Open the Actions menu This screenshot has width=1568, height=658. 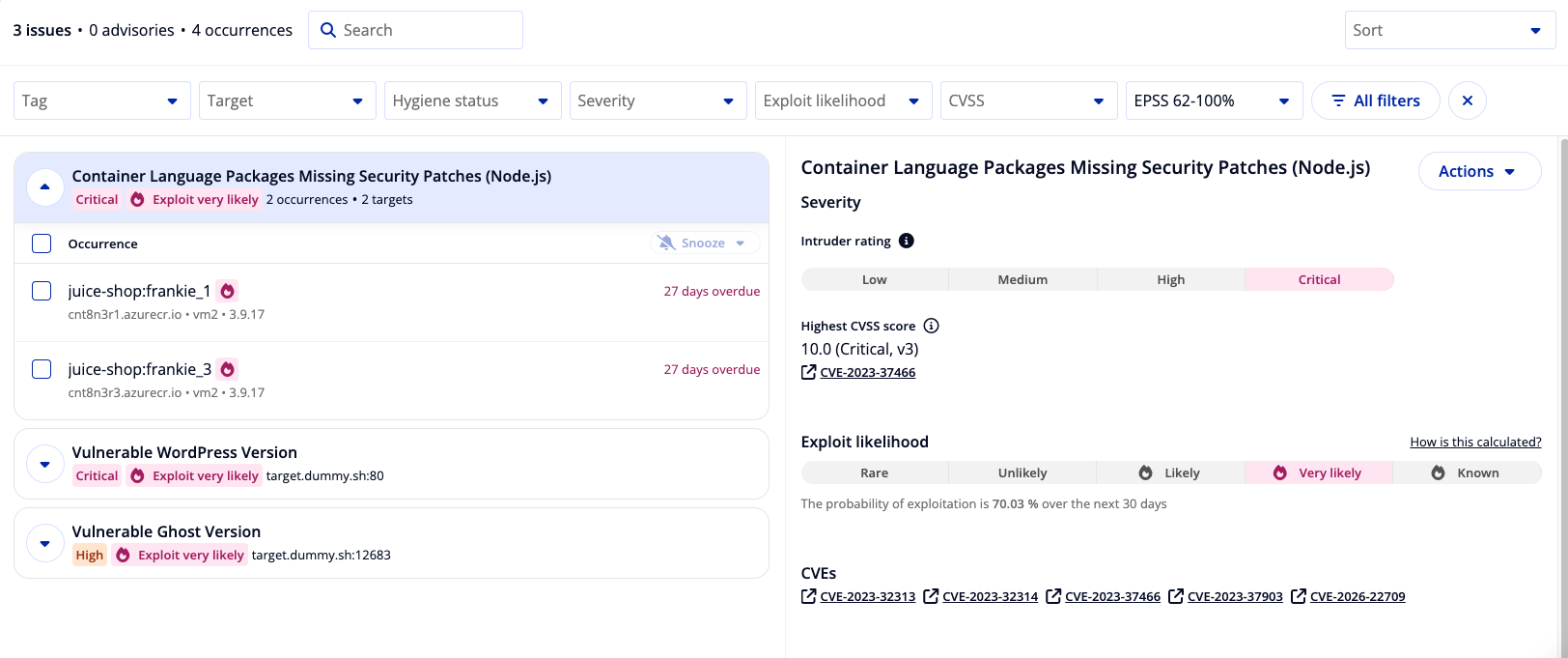click(x=1479, y=171)
